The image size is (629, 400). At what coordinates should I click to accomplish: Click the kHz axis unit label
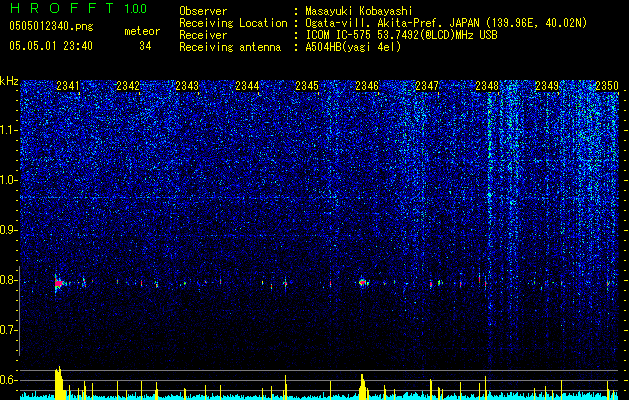click(x=9, y=81)
